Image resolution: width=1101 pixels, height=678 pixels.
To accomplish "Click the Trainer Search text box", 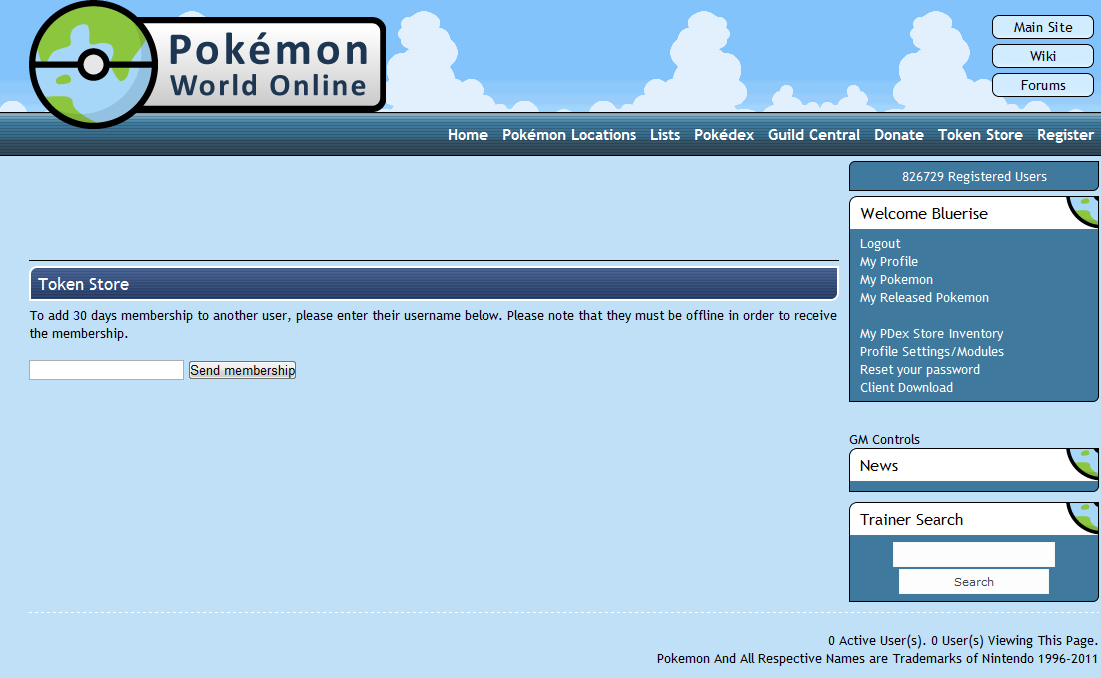I will (x=973, y=554).
